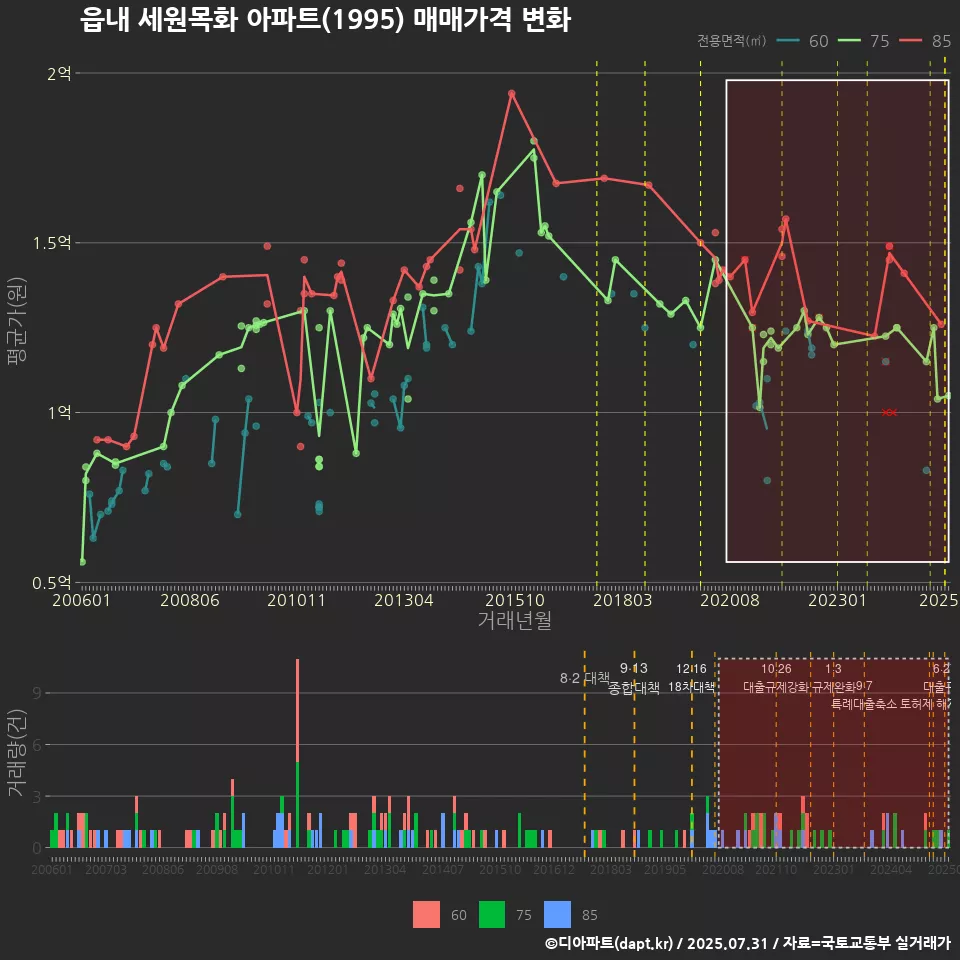The image size is (960, 960).
Task: Click the 8·2 대책 policy annotation
Action: [x=585, y=678]
